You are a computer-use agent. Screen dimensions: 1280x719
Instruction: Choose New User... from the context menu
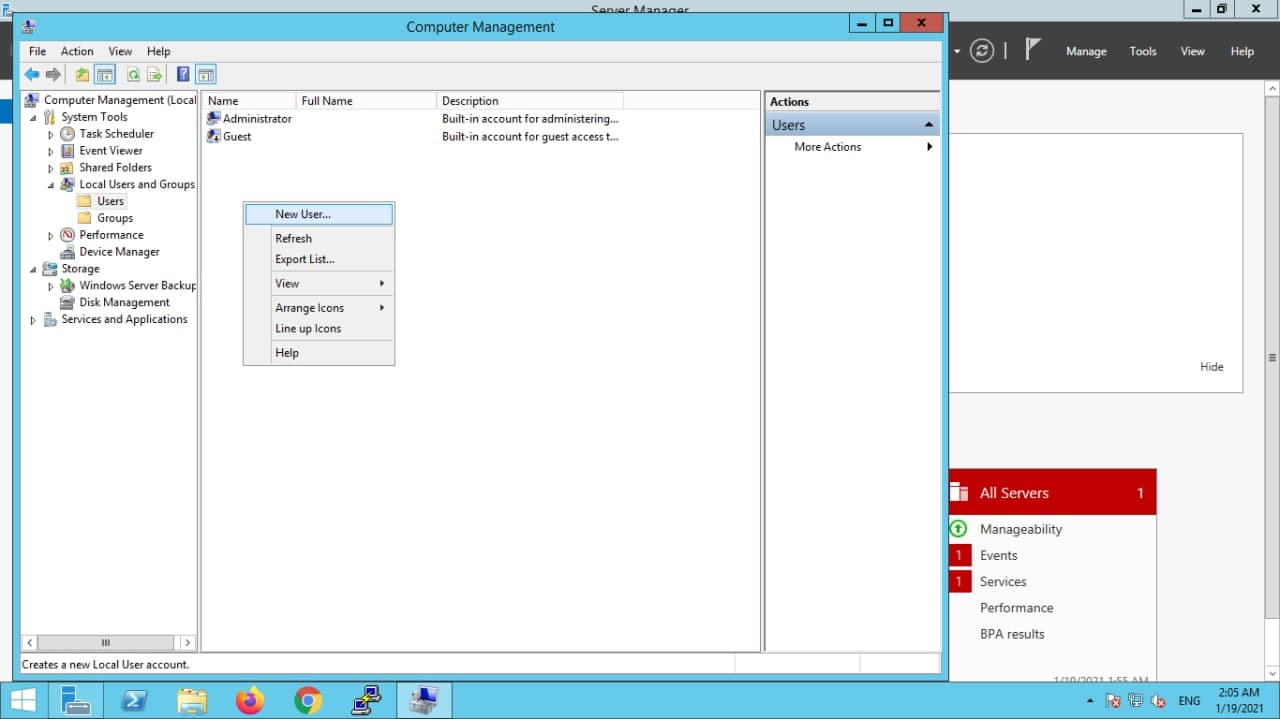click(x=302, y=214)
